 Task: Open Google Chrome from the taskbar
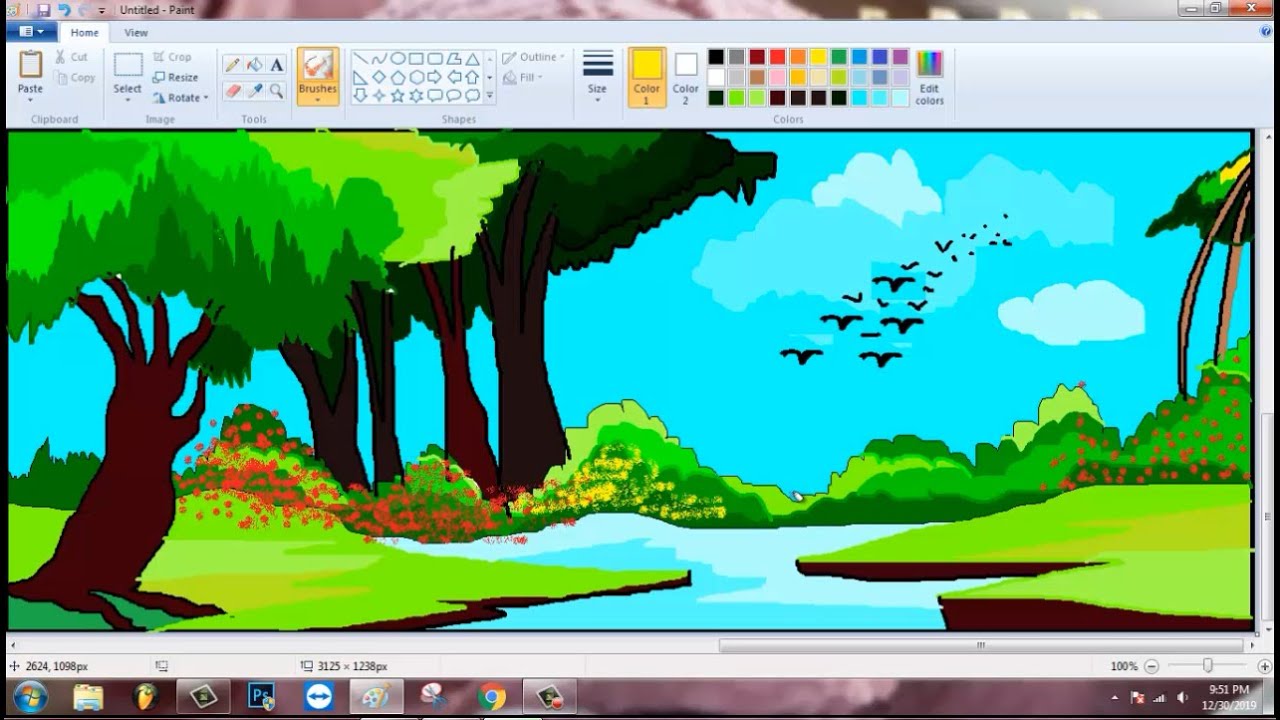click(491, 696)
